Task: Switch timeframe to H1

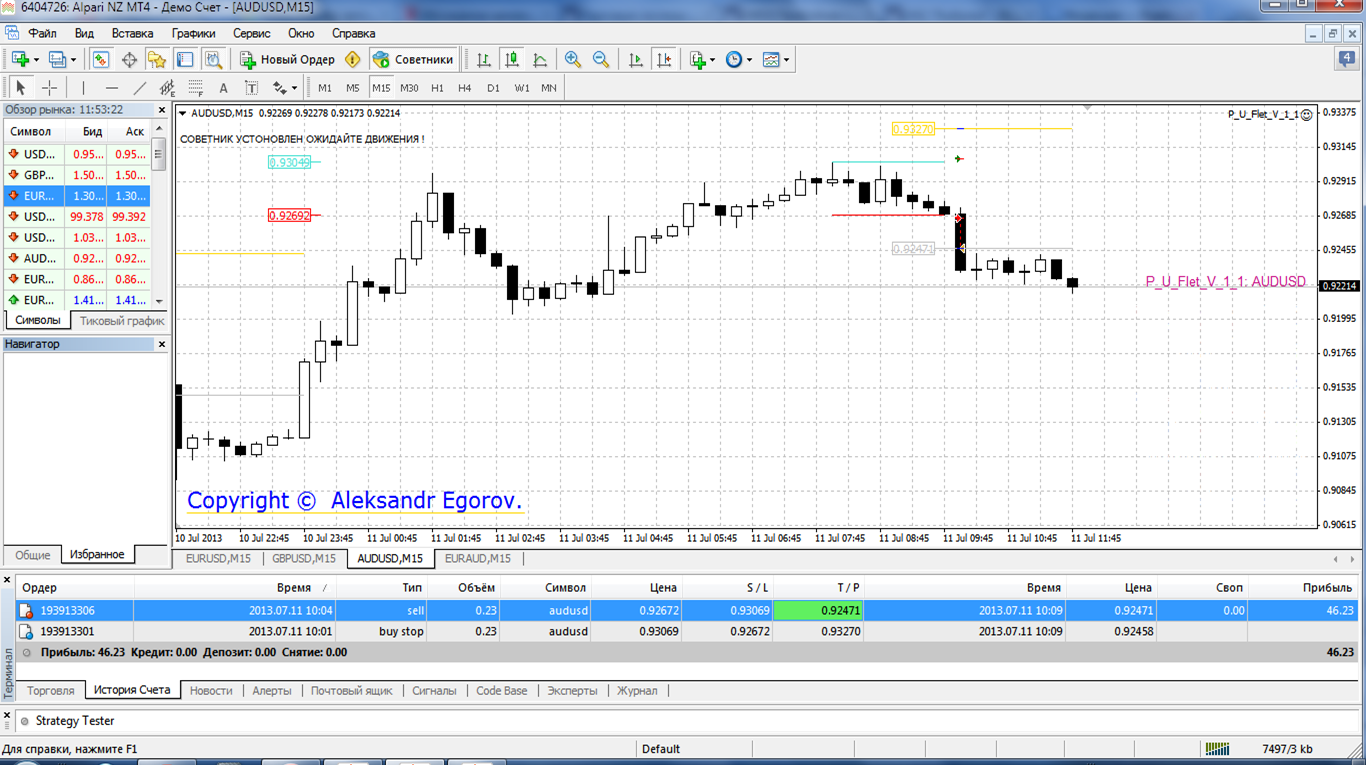Action: [437, 88]
